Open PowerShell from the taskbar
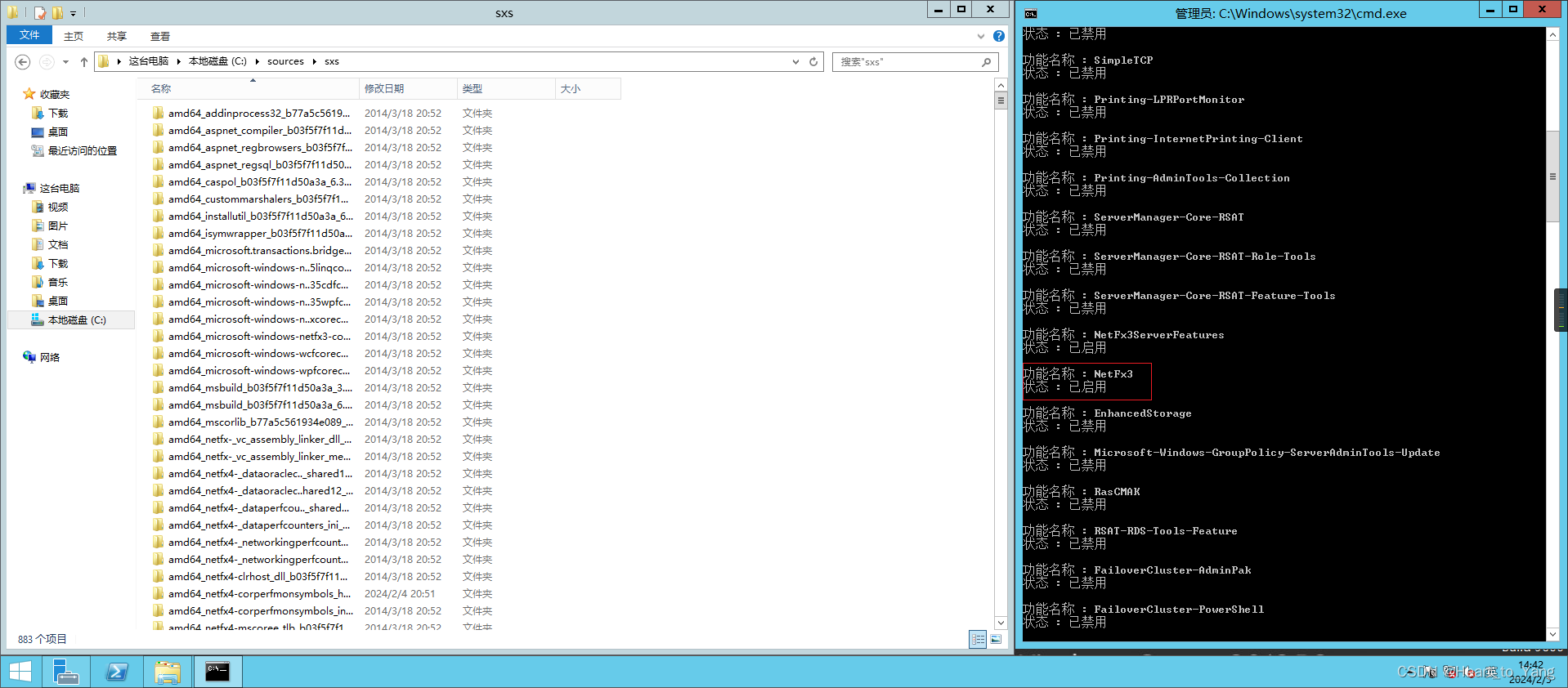 pyautogui.click(x=117, y=672)
